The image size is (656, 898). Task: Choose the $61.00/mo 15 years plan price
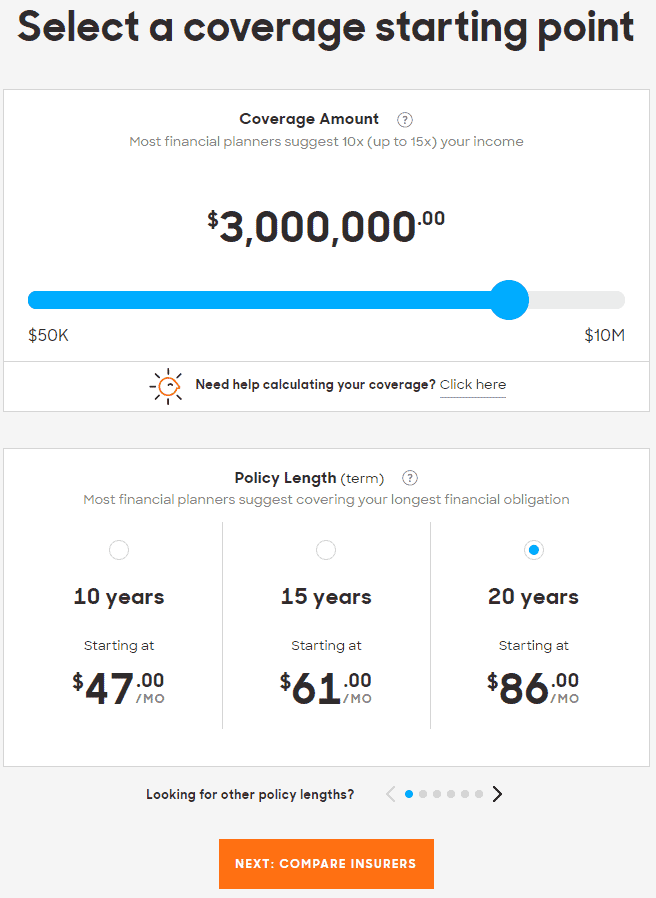326,688
